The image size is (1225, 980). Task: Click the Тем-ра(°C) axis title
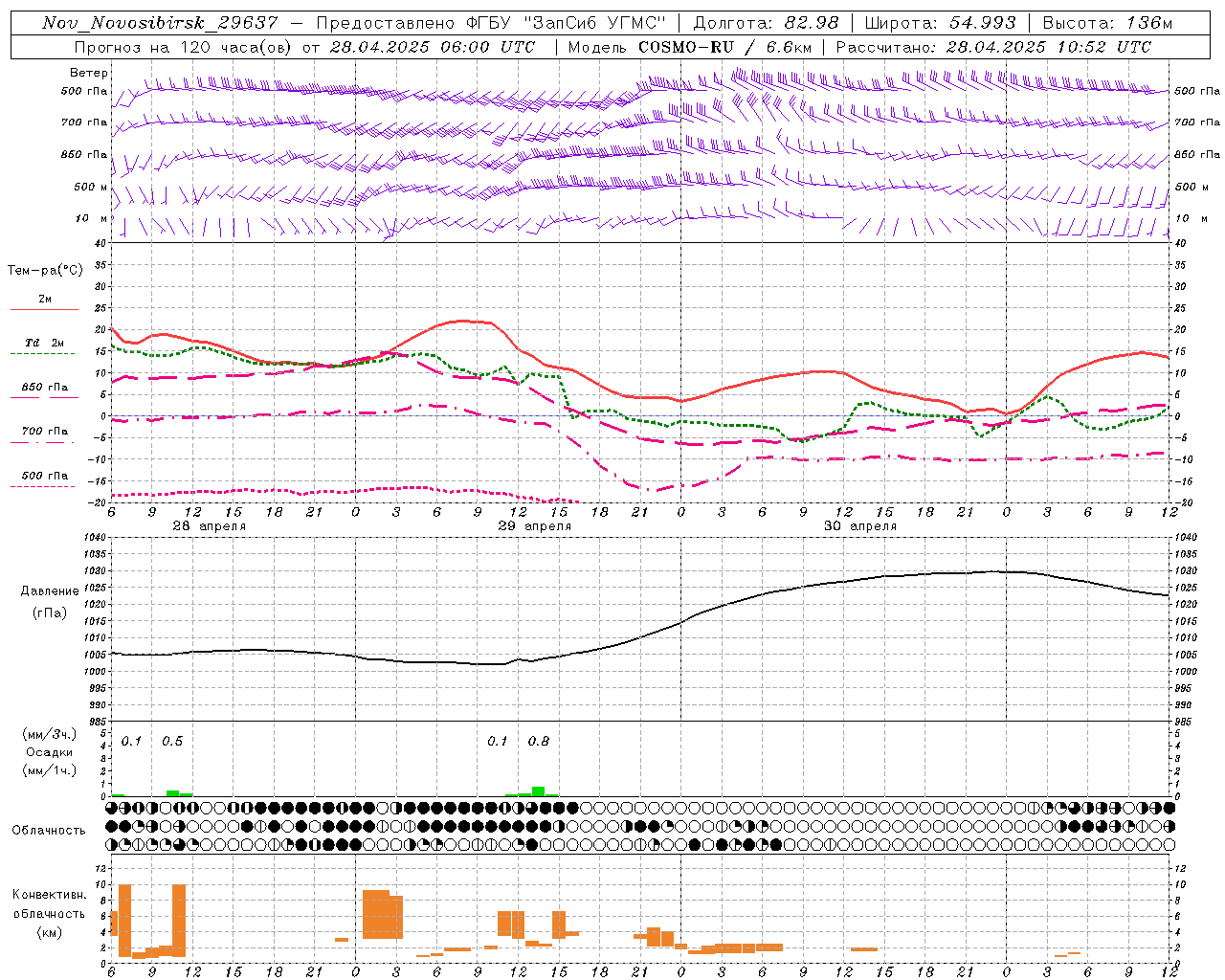point(45,271)
